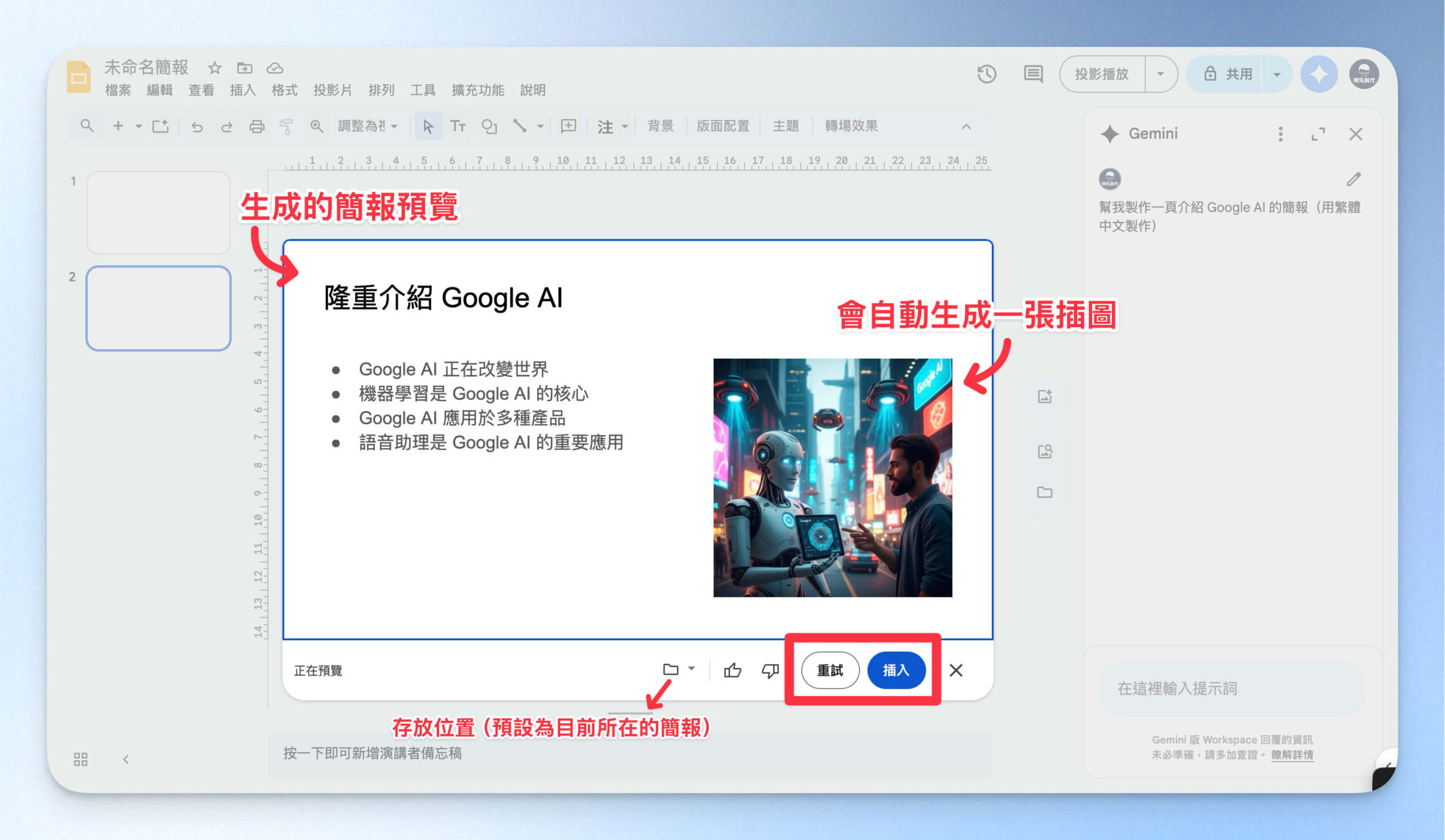Edit the prompt with pencil icon

(x=1353, y=179)
